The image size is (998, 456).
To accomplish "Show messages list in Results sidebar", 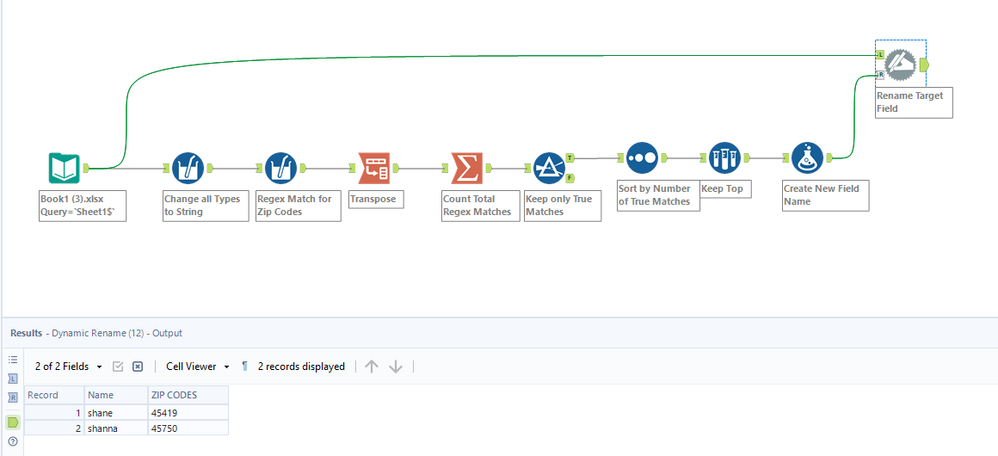I will coord(13,359).
